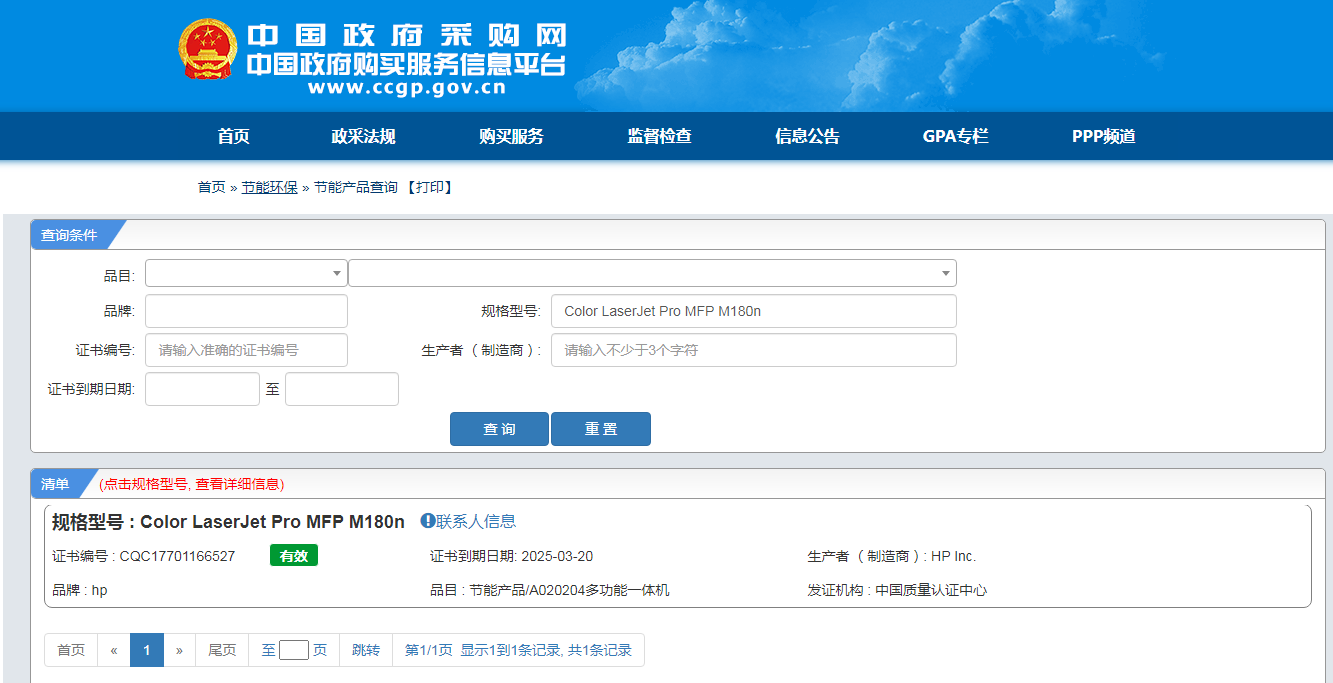Select page 1 in pagination
The width and height of the screenshot is (1333, 683).
[147, 650]
